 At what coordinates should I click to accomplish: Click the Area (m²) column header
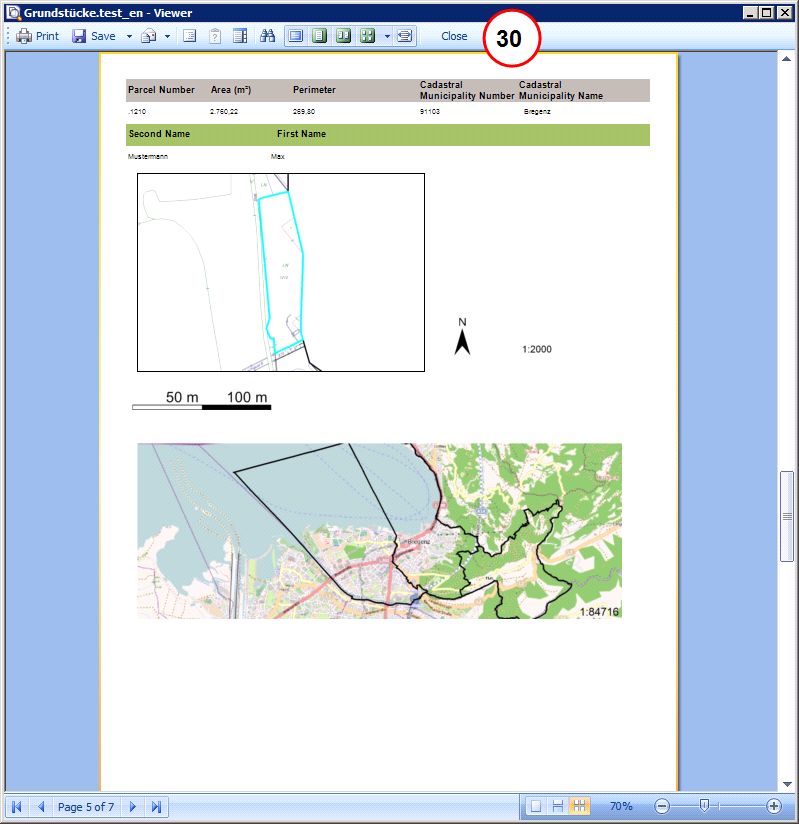[231, 90]
